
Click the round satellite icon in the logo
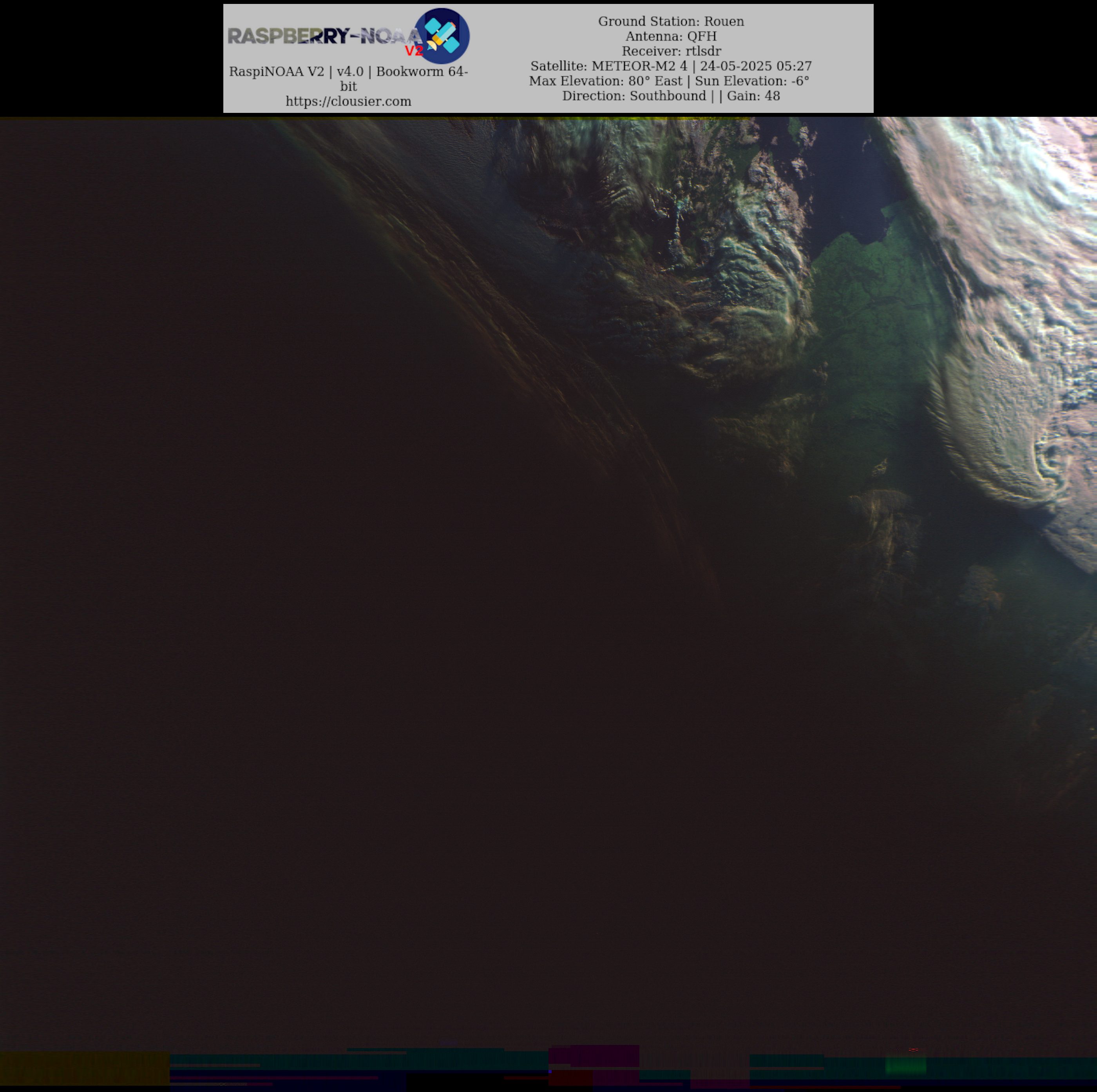pos(442,36)
